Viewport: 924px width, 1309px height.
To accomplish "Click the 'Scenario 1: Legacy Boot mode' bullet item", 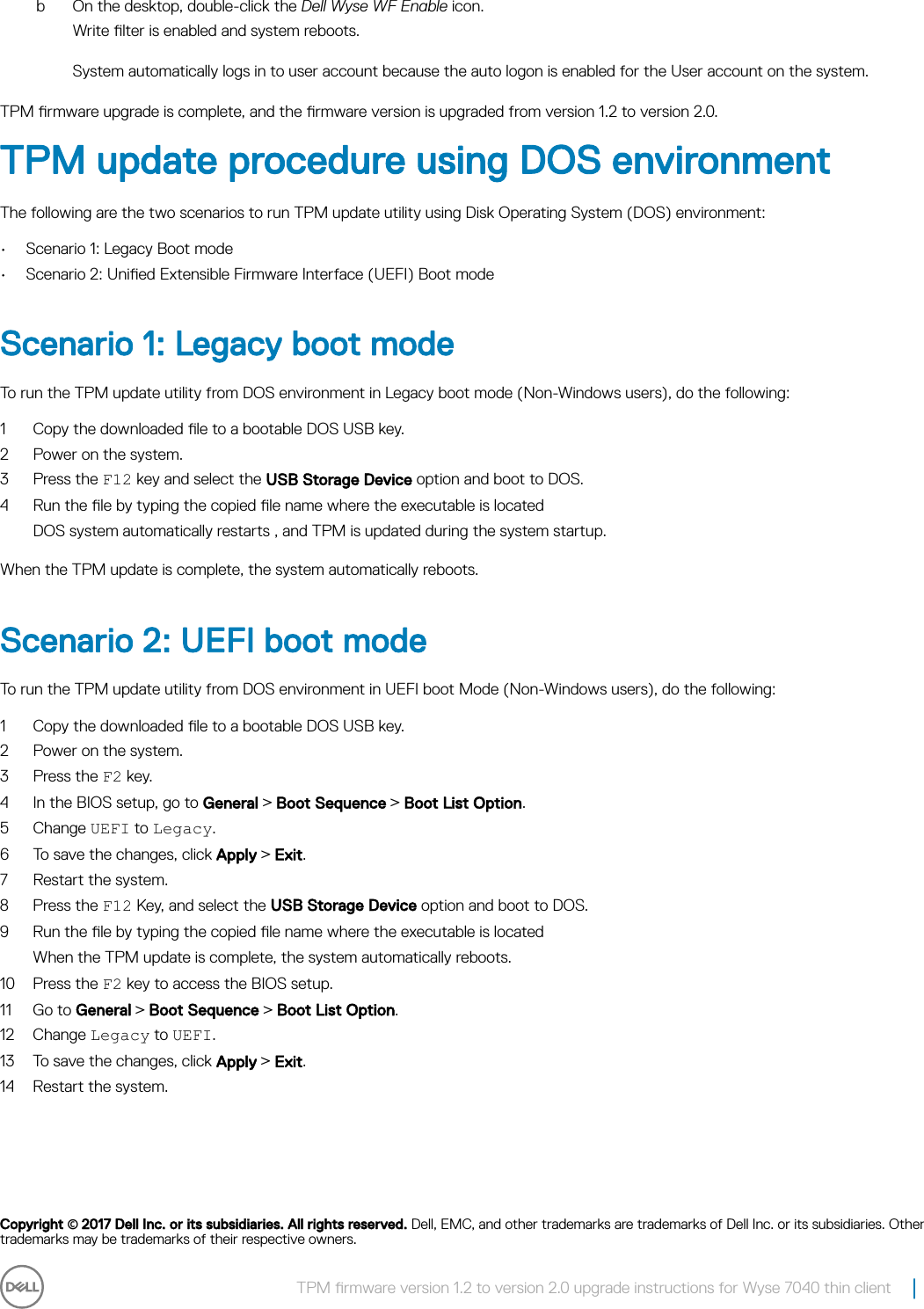I will [129, 249].
